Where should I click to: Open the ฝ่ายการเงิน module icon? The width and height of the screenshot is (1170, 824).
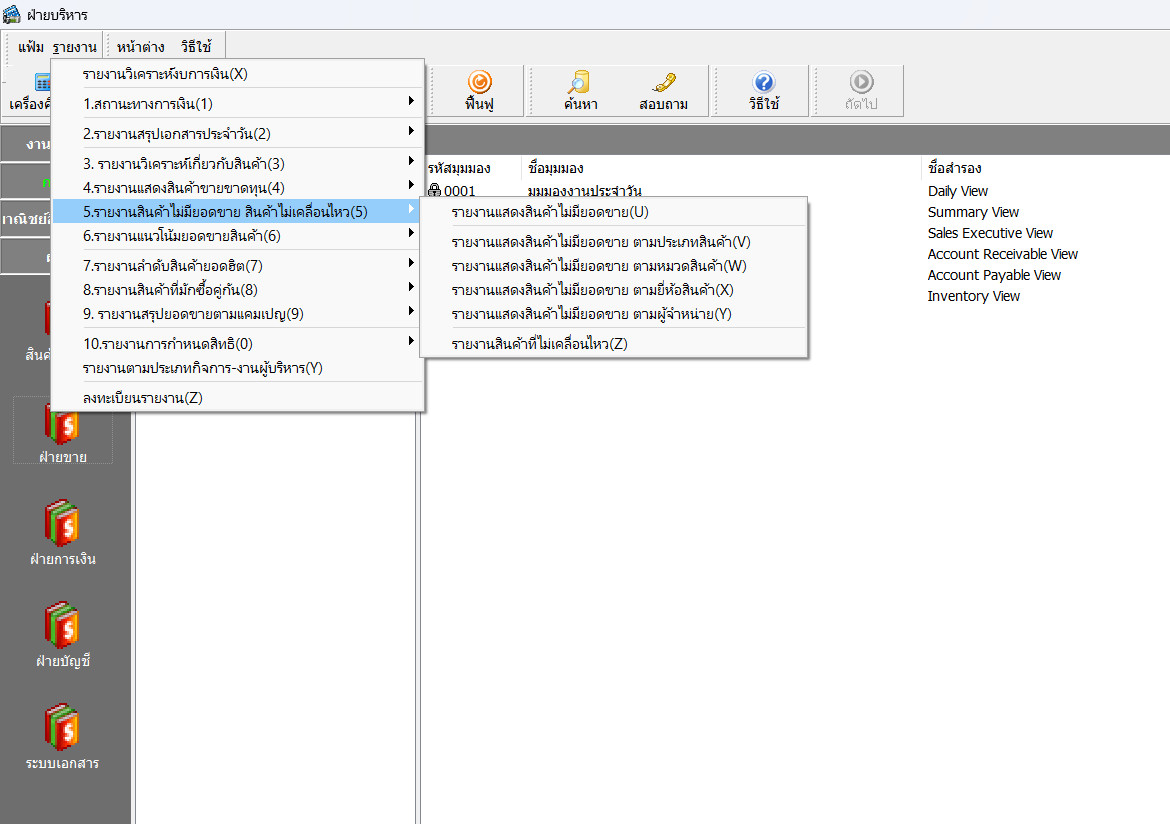[x=62, y=532]
